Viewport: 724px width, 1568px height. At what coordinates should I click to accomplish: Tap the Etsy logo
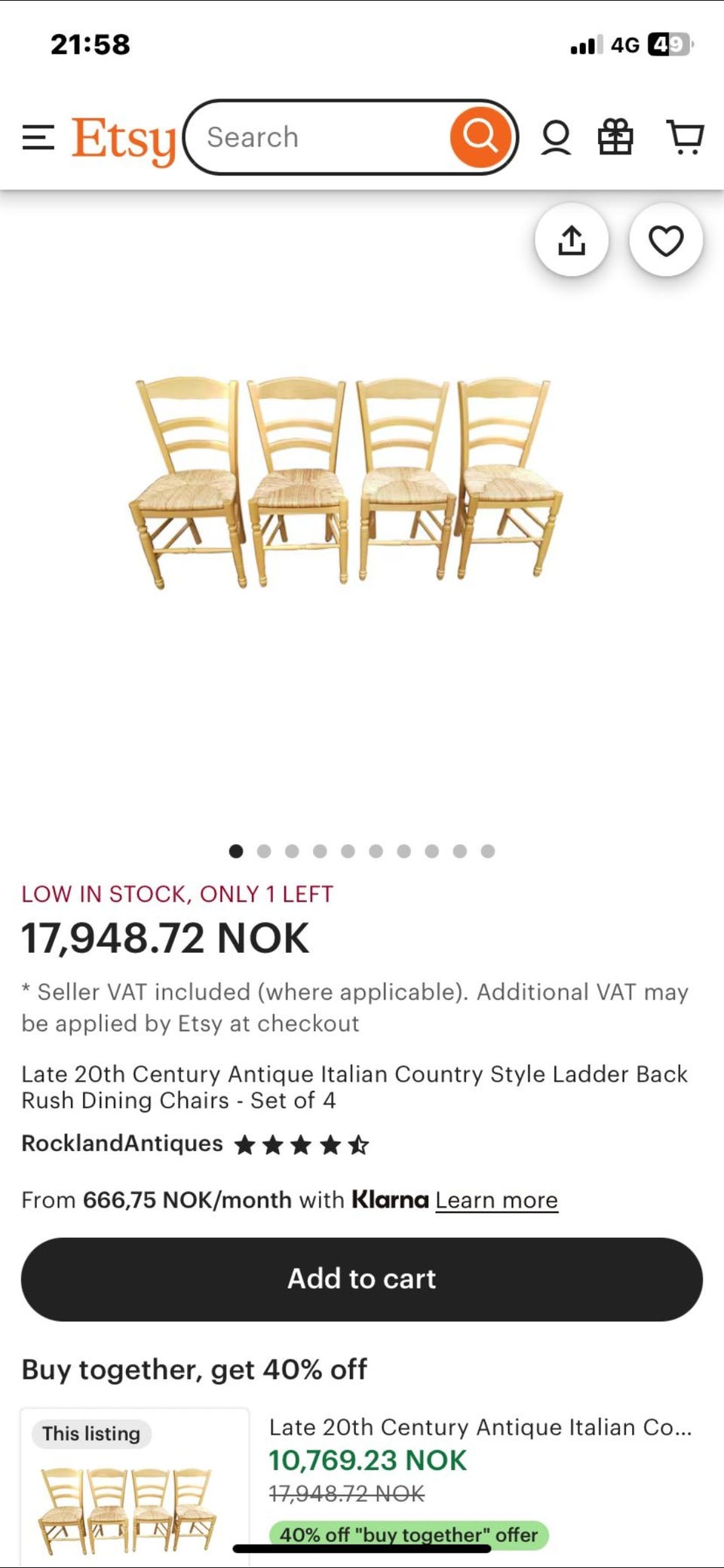click(124, 140)
